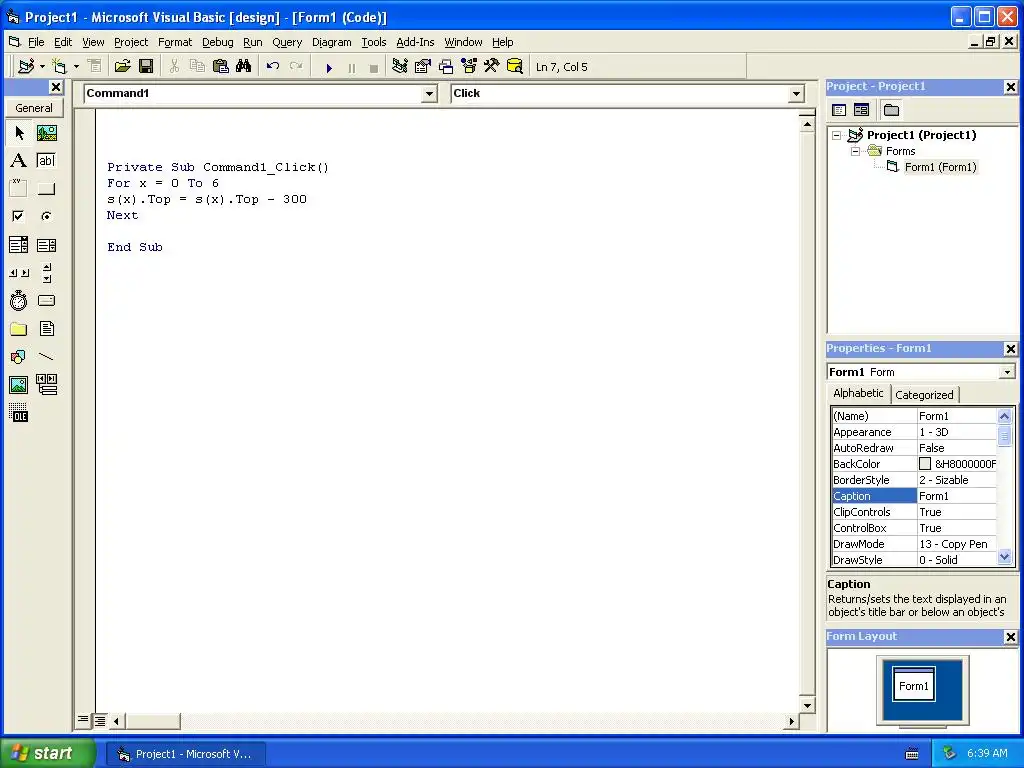
Task: Open Add Project dropdown arrow
Action: (x=42, y=67)
